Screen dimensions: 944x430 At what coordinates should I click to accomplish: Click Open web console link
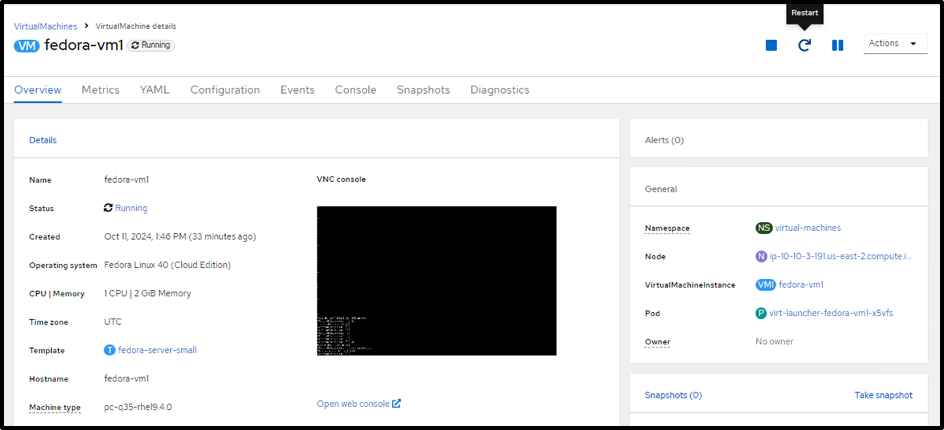[353, 404]
